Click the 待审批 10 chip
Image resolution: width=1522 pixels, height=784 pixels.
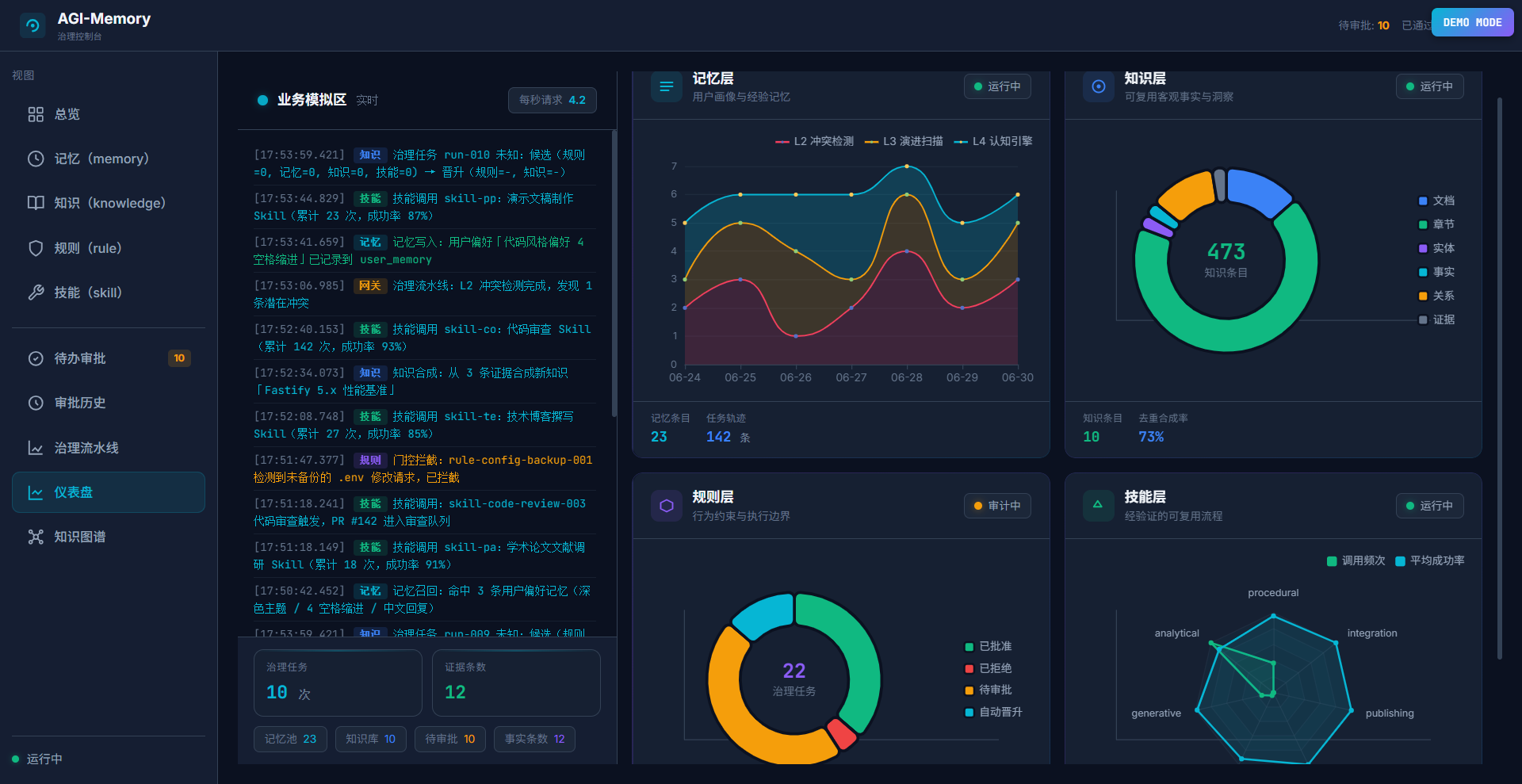tap(449, 739)
